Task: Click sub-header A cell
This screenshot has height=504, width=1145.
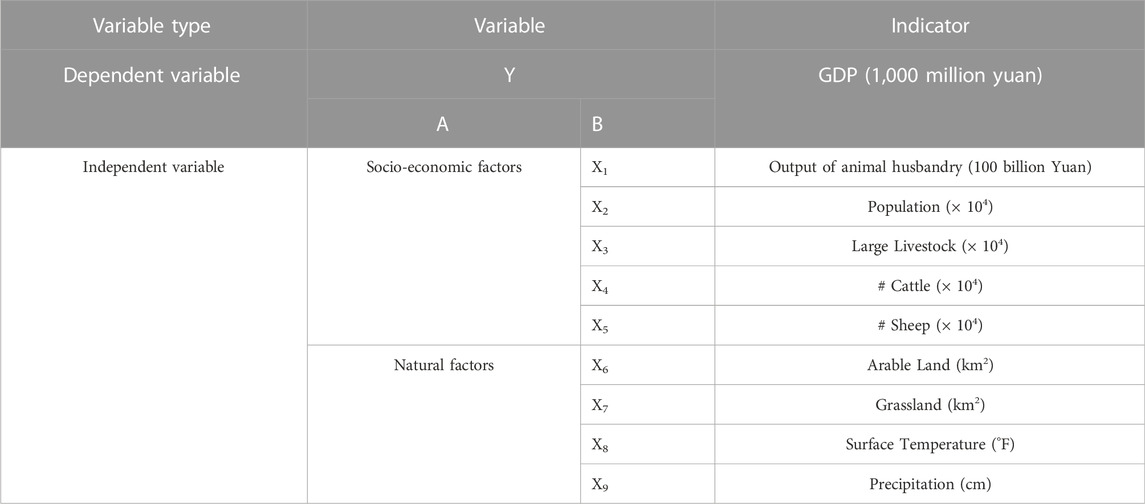Action: pos(443,123)
